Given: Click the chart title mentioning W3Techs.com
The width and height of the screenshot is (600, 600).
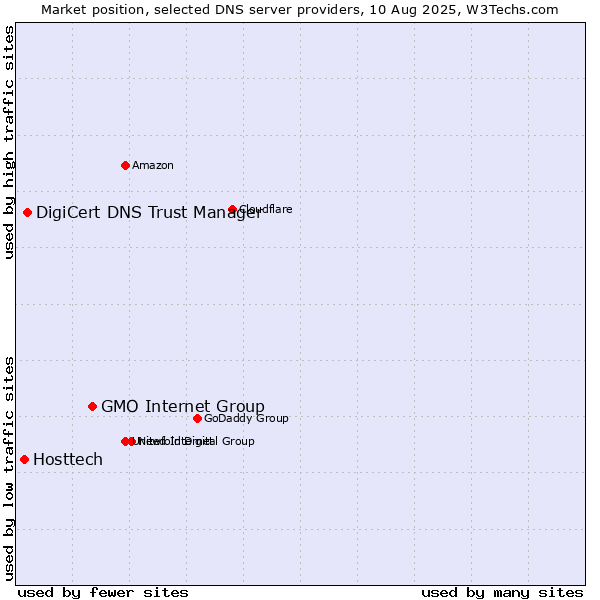Looking at the screenshot, I should (x=300, y=10).
